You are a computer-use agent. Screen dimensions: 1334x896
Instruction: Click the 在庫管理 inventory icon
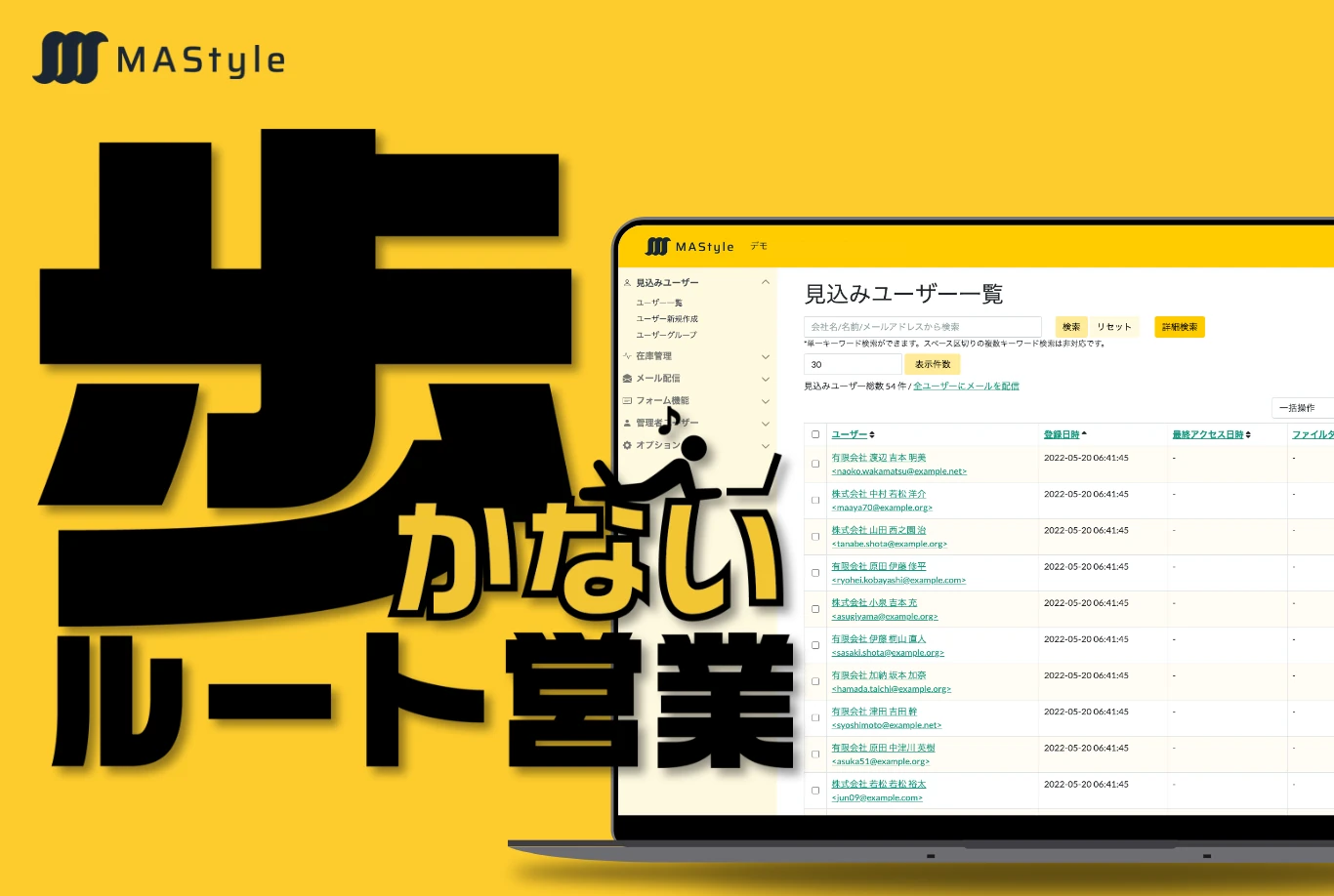click(626, 356)
